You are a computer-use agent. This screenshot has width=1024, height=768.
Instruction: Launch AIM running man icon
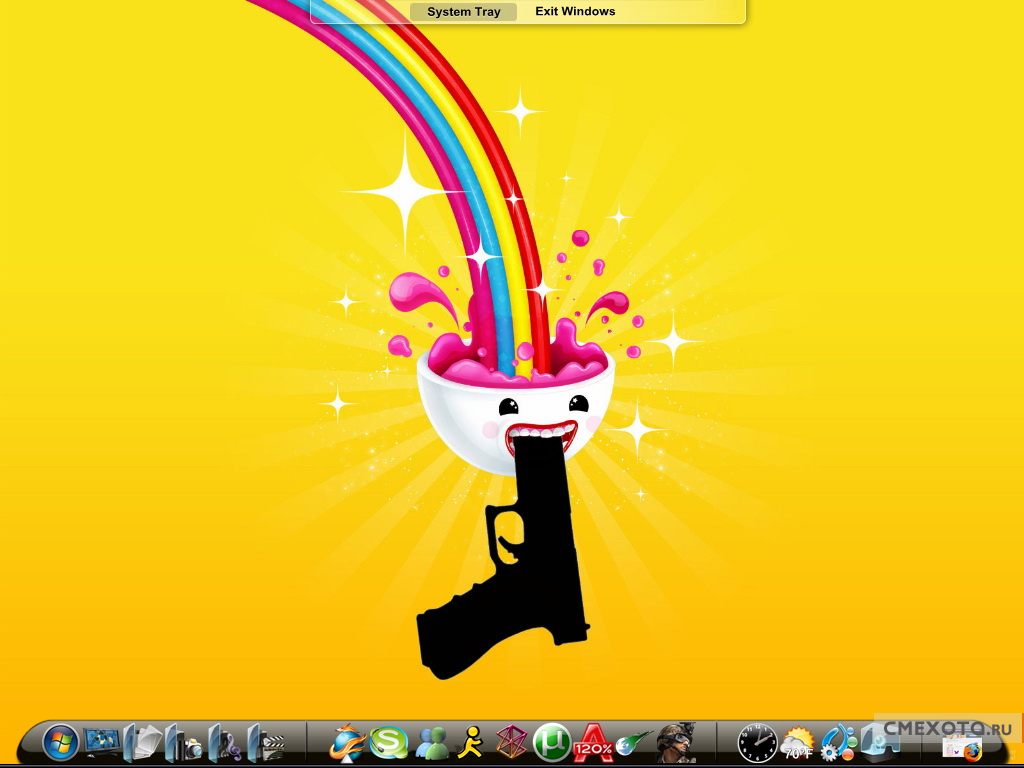[470, 742]
